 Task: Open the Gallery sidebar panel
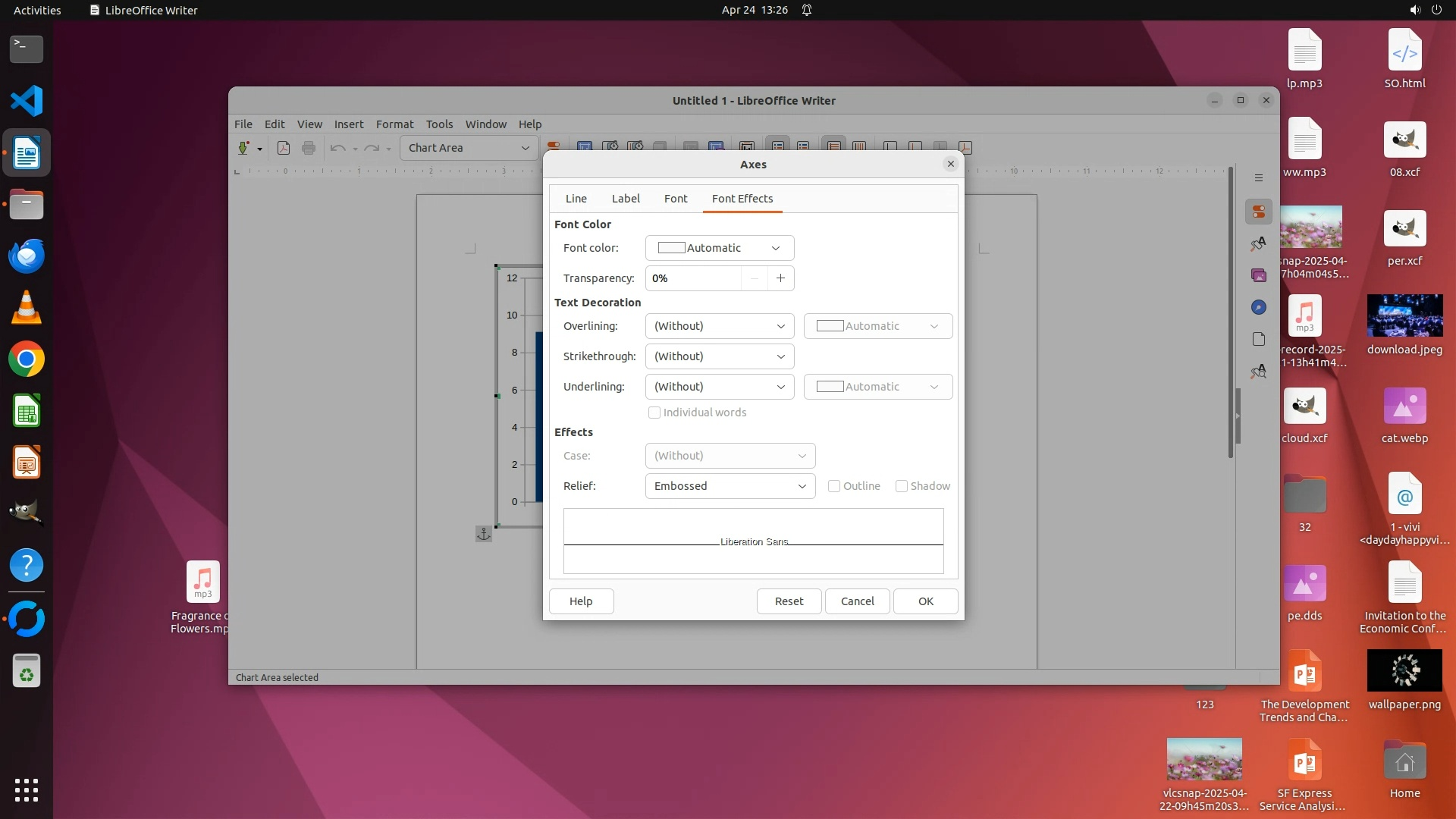[1258, 275]
